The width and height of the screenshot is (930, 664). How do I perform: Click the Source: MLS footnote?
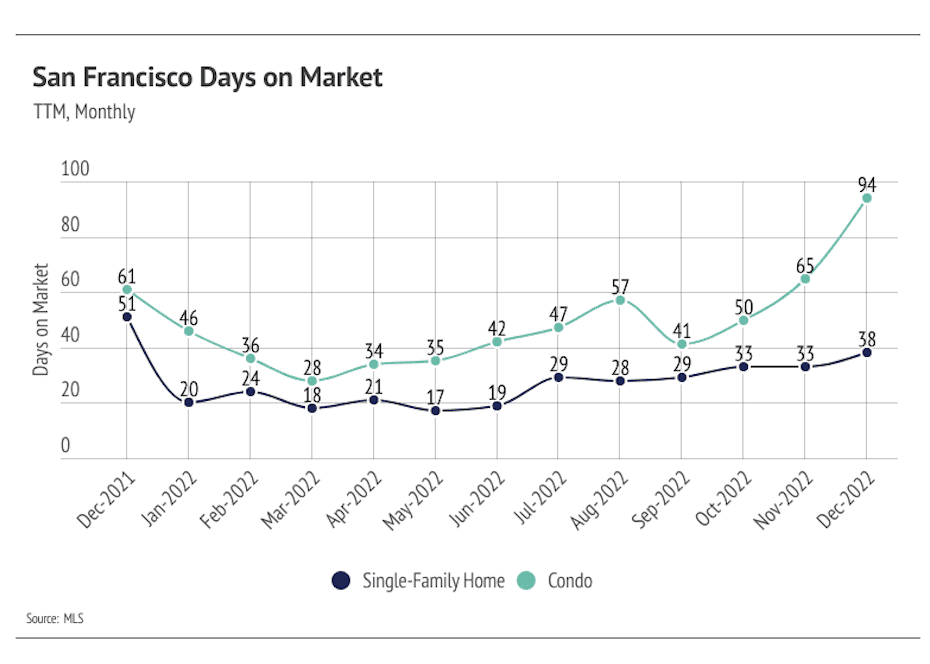tap(55, 618)
